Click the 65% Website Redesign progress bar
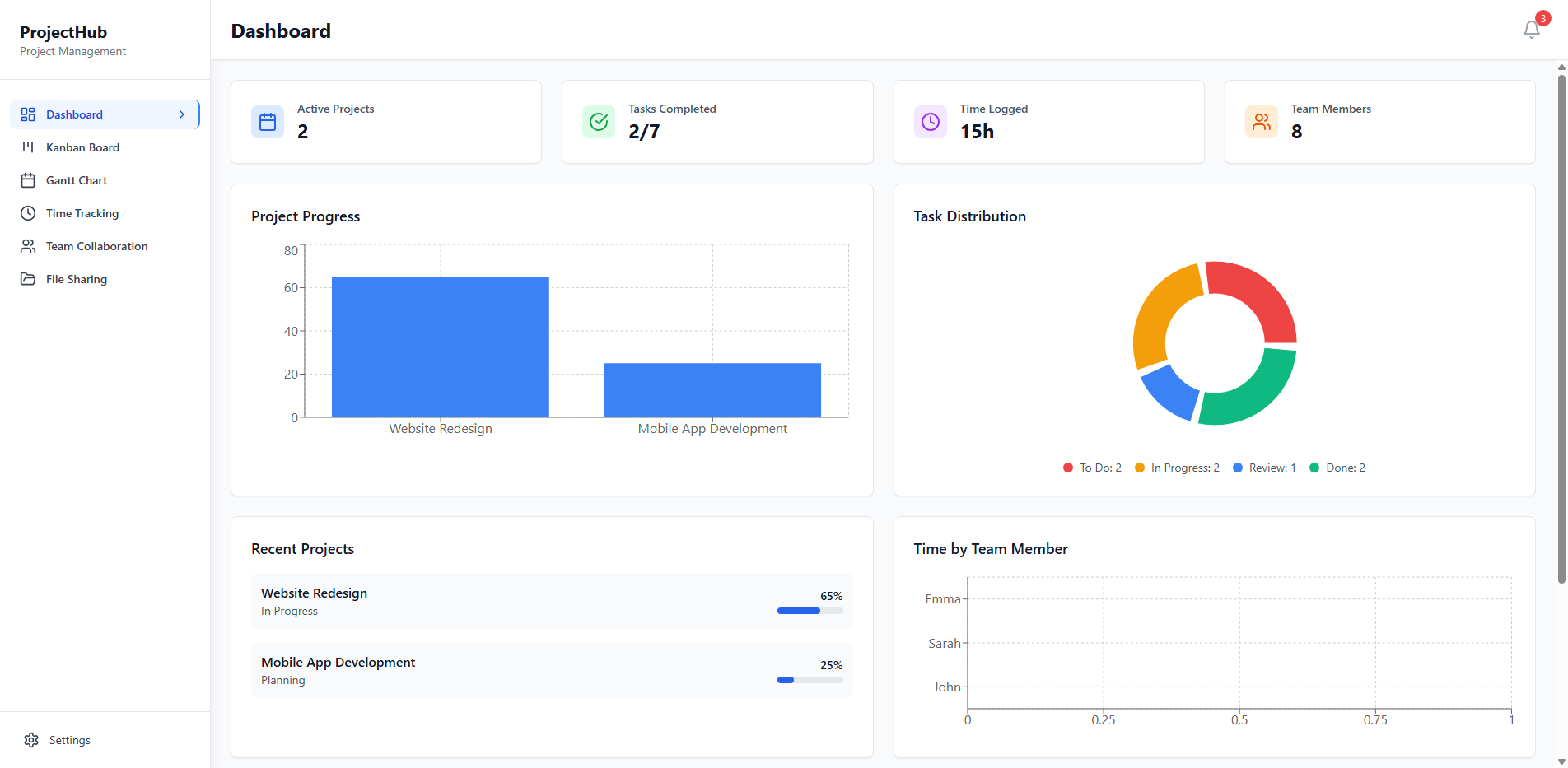The width and height of the screenshot is (1568, 768). [810, 611]
